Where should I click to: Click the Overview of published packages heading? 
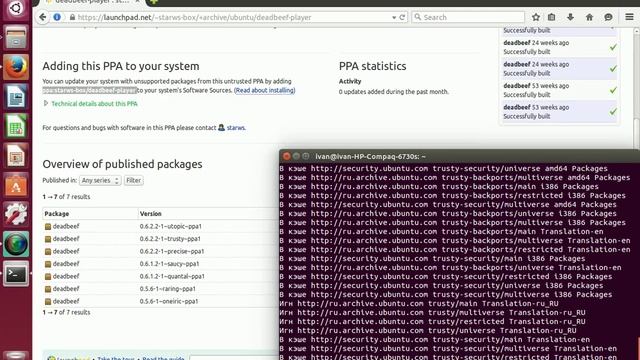click(x=122, y=164)
